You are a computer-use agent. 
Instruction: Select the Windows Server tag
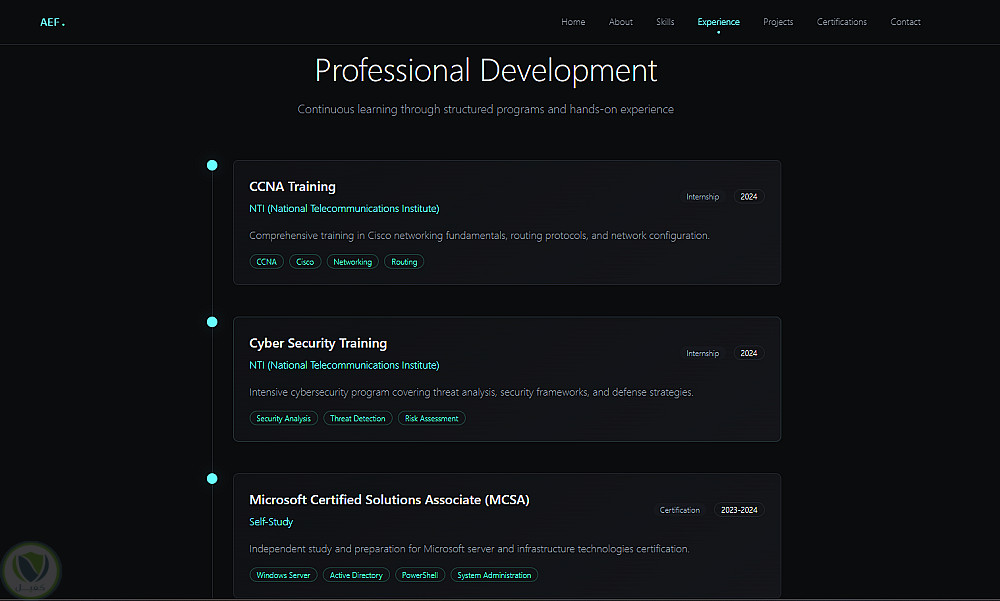point(283,575)
